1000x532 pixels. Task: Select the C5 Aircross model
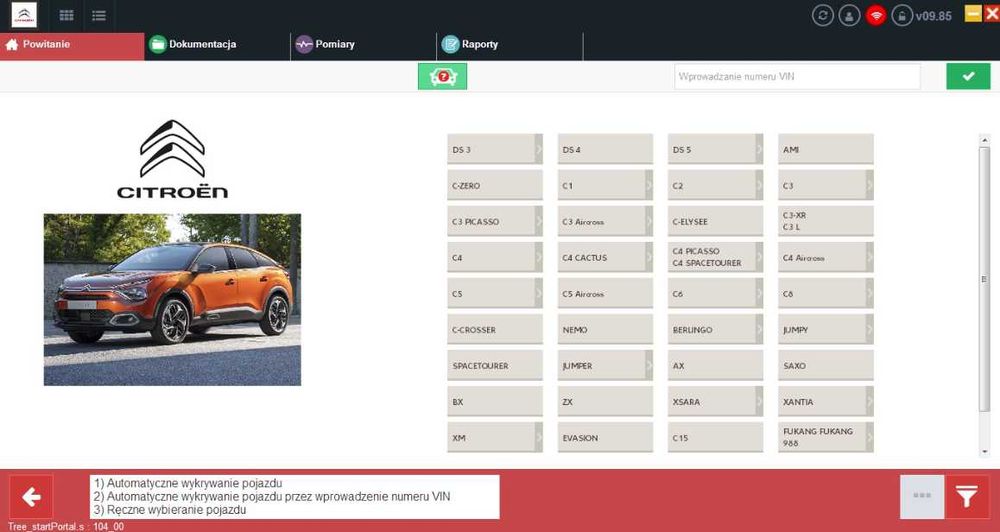click(605, 293)
